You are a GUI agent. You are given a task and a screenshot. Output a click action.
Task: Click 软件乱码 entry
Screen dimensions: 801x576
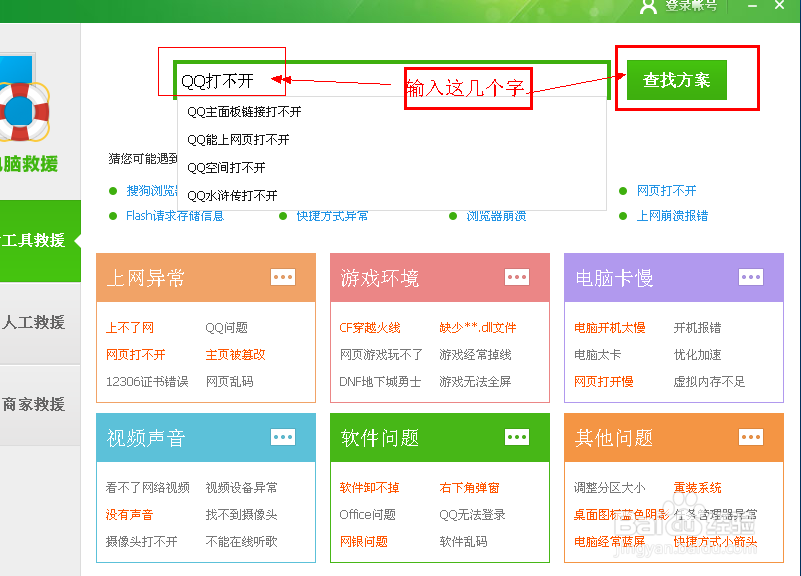point(463,542)
